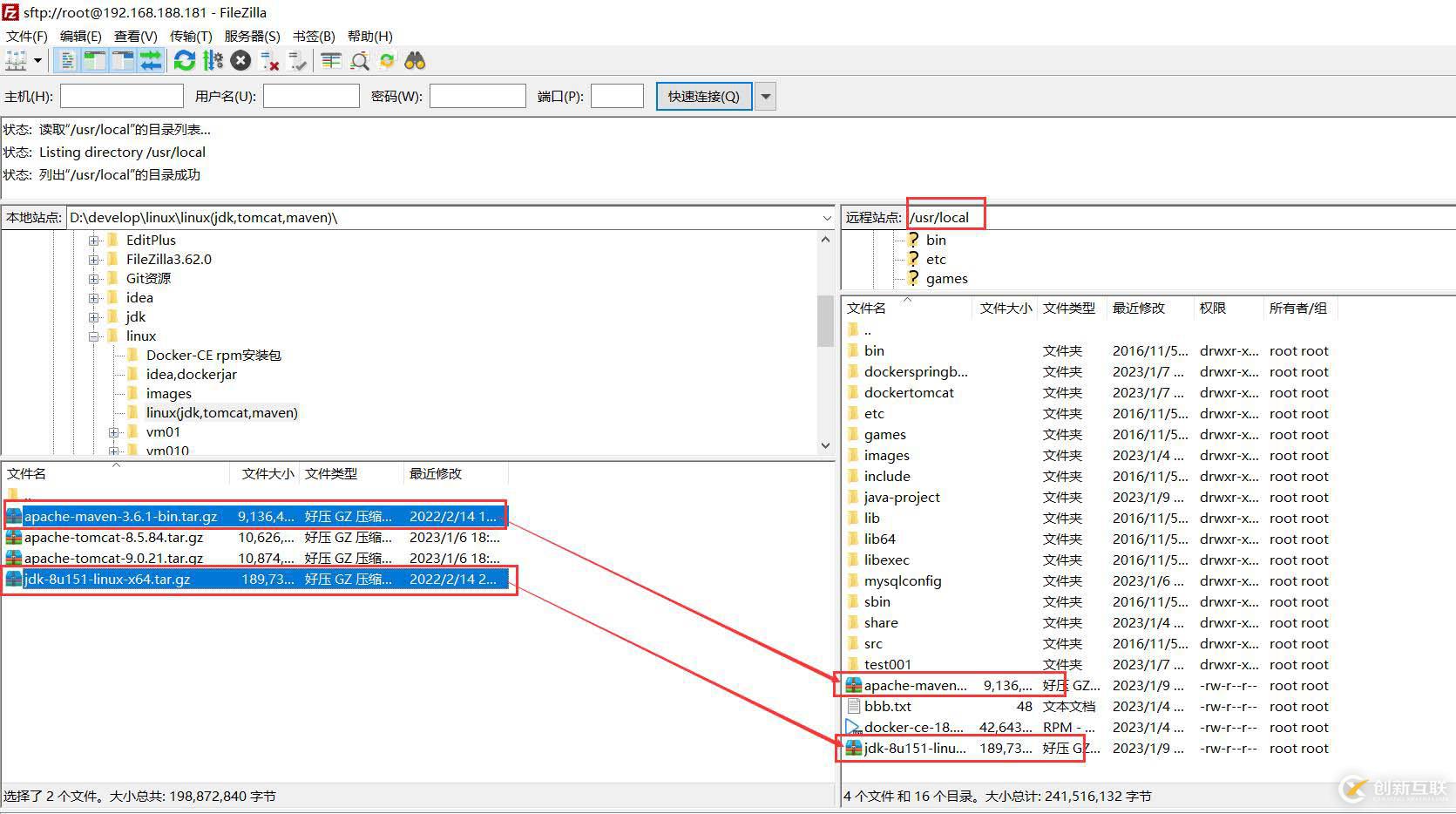Click the 用户名(U) username field
The height and width of the screenshot is (814, 1456).
click(311, 96)
